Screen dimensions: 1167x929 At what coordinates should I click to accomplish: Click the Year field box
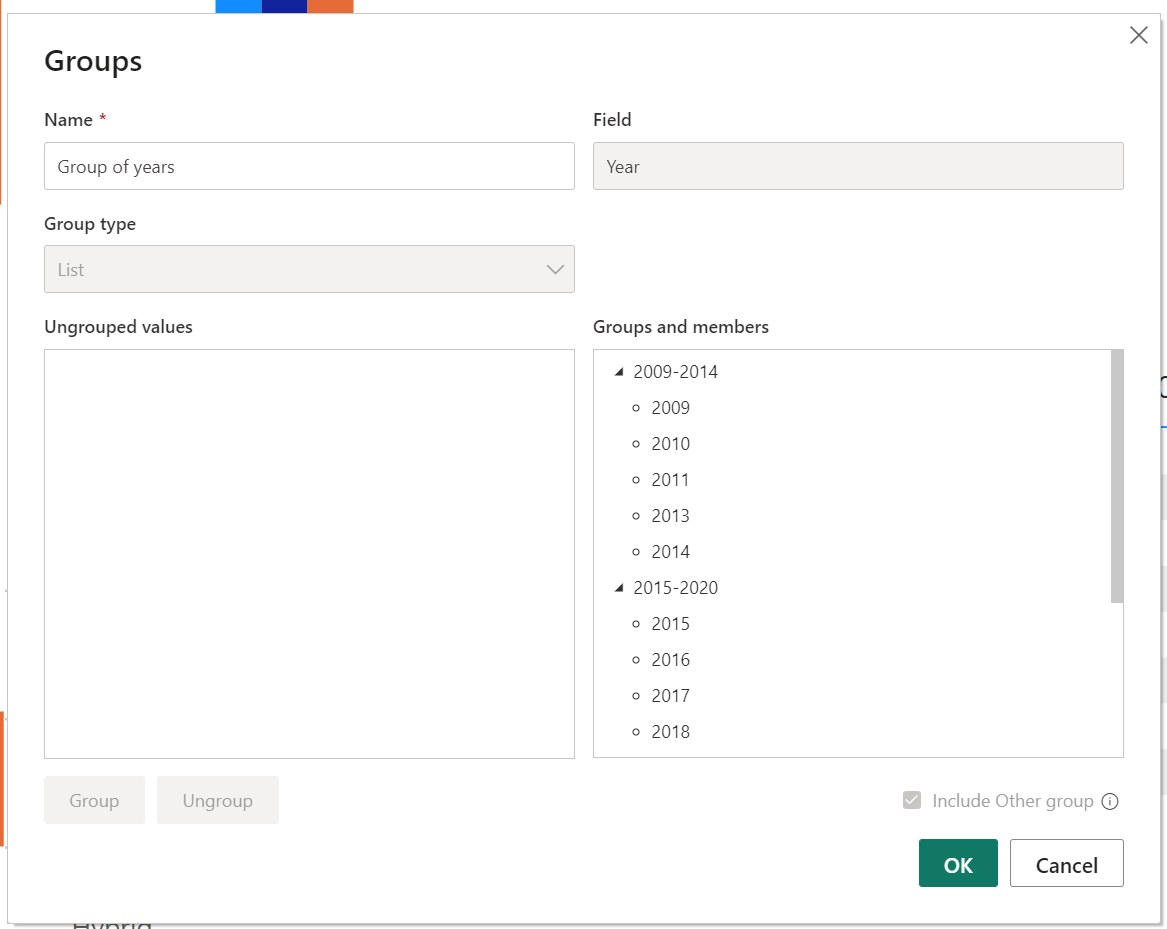pos(857,166)
